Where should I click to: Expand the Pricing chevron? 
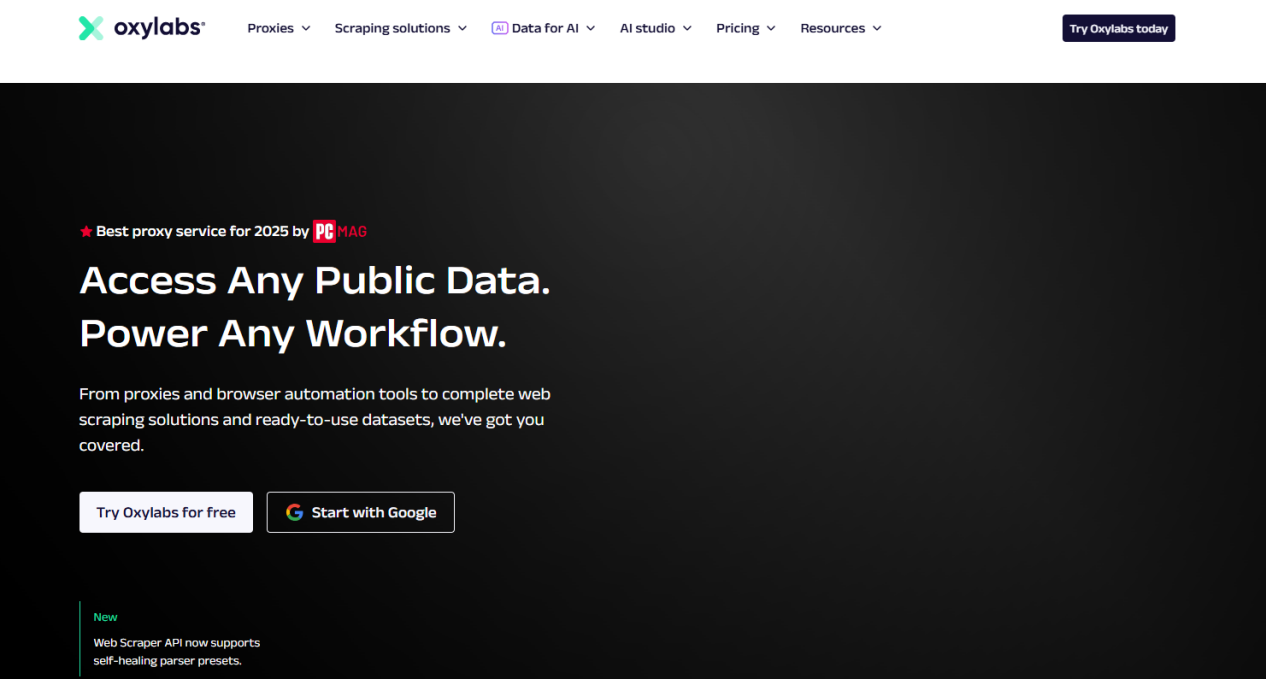(x=771, y=28)
